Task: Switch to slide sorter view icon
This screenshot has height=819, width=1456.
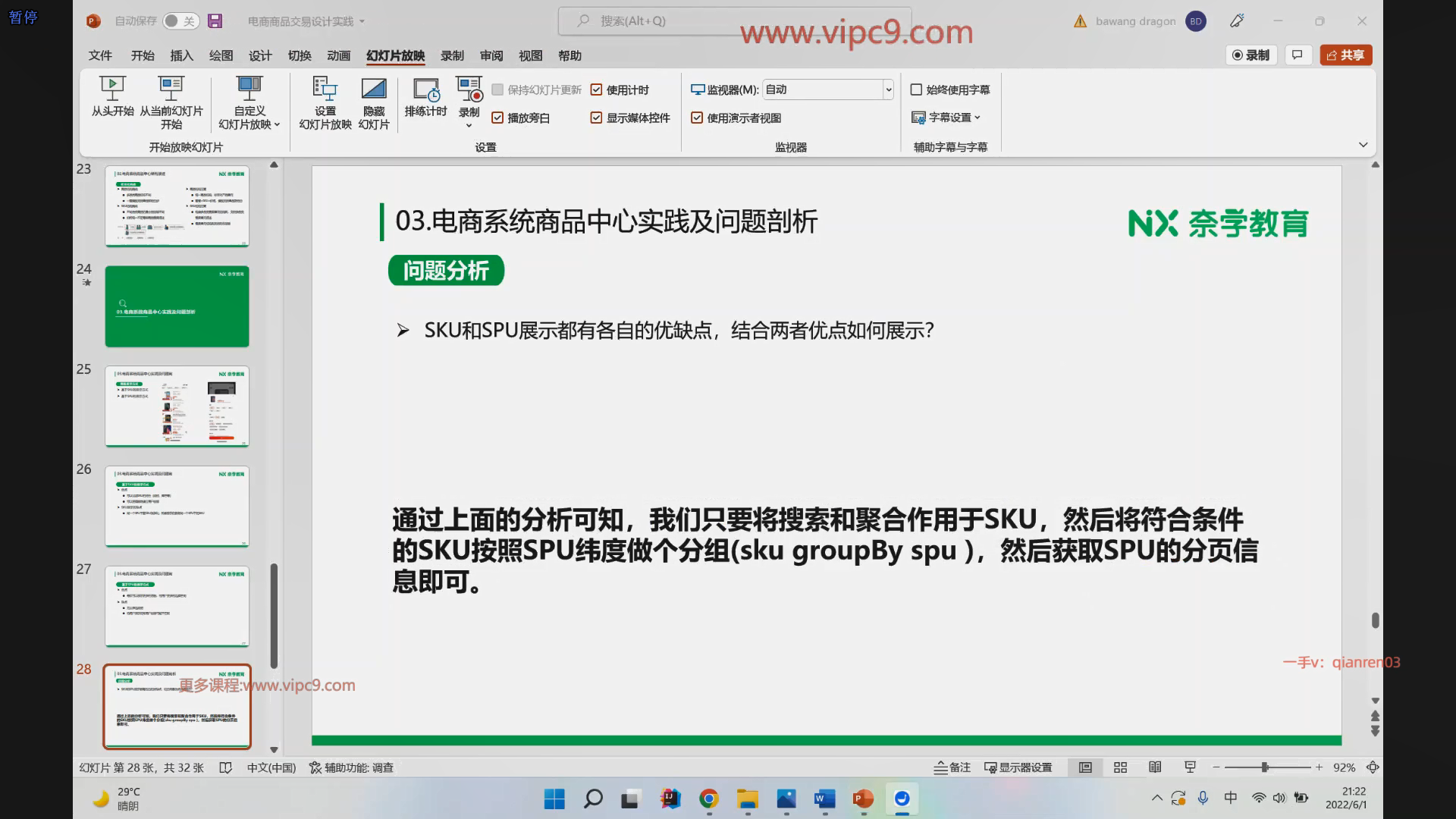Action: (x=1120, y=767)
